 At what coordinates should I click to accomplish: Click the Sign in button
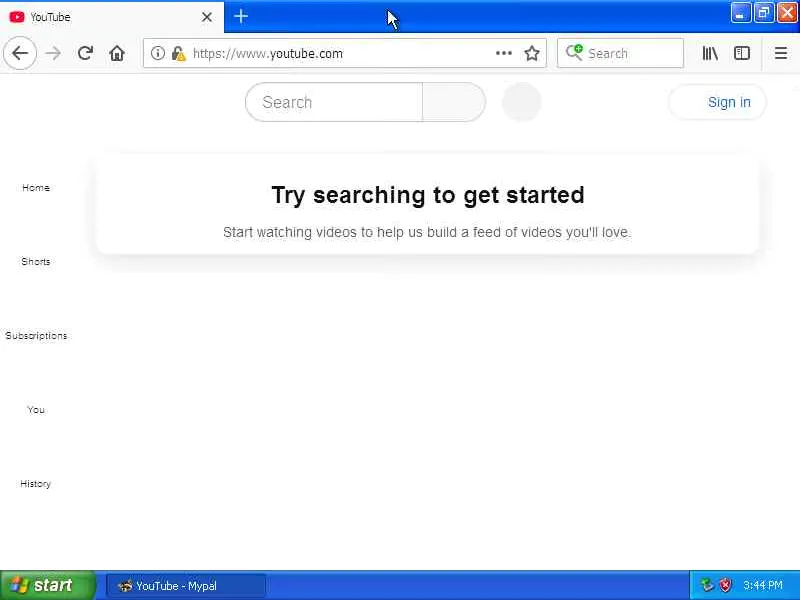[717, 102]
